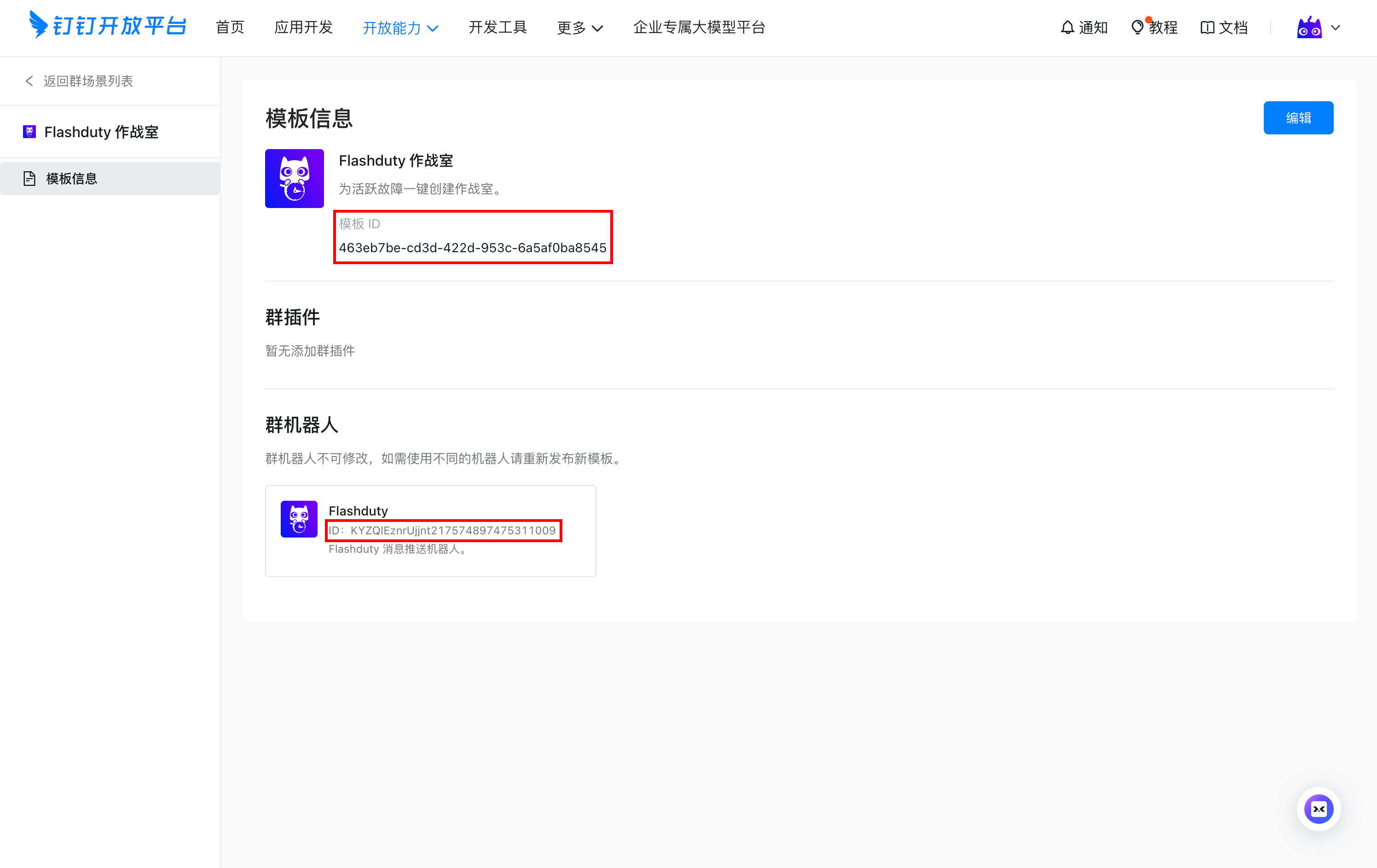Click the Flashduty 作战室 sidebar icon
The image size is (1377, 868).
pyautogui.click(x=29, y=132)
